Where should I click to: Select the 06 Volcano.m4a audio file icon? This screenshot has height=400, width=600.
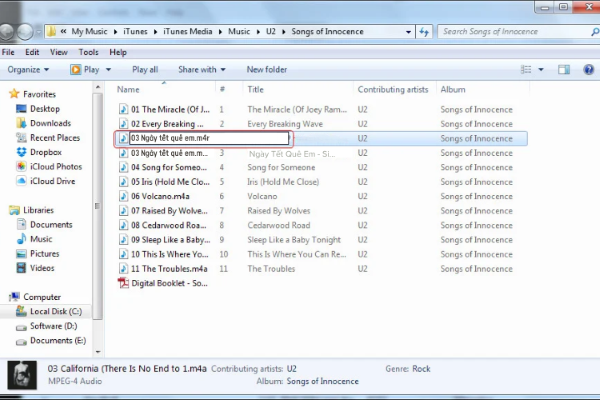point(124,196)
